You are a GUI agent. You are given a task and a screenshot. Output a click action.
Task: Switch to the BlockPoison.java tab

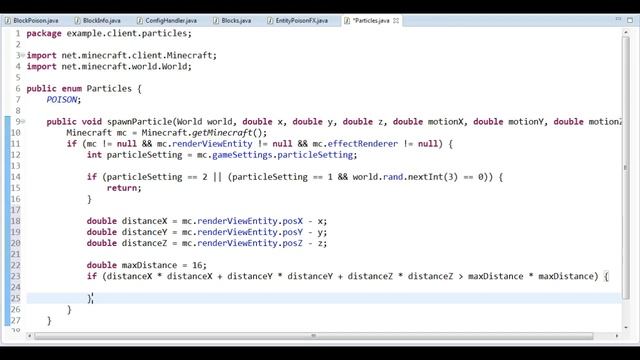coord(31,20)
